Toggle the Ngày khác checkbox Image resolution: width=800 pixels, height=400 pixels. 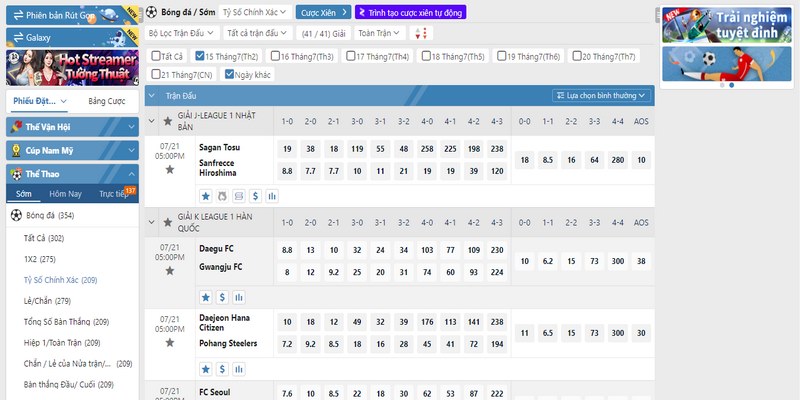pyautogui.click(x=230, y=74)
